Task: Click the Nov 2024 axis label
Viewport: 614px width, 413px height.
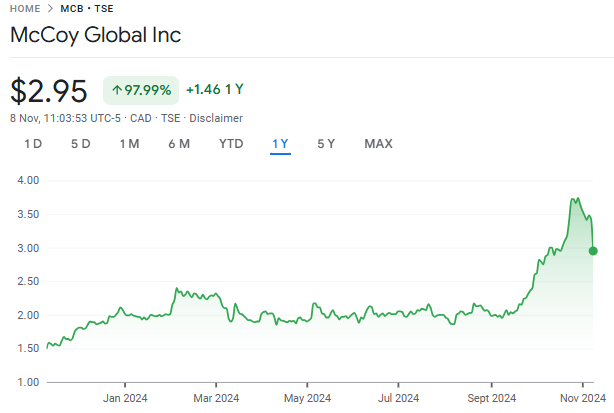Action: click(583, 398)
